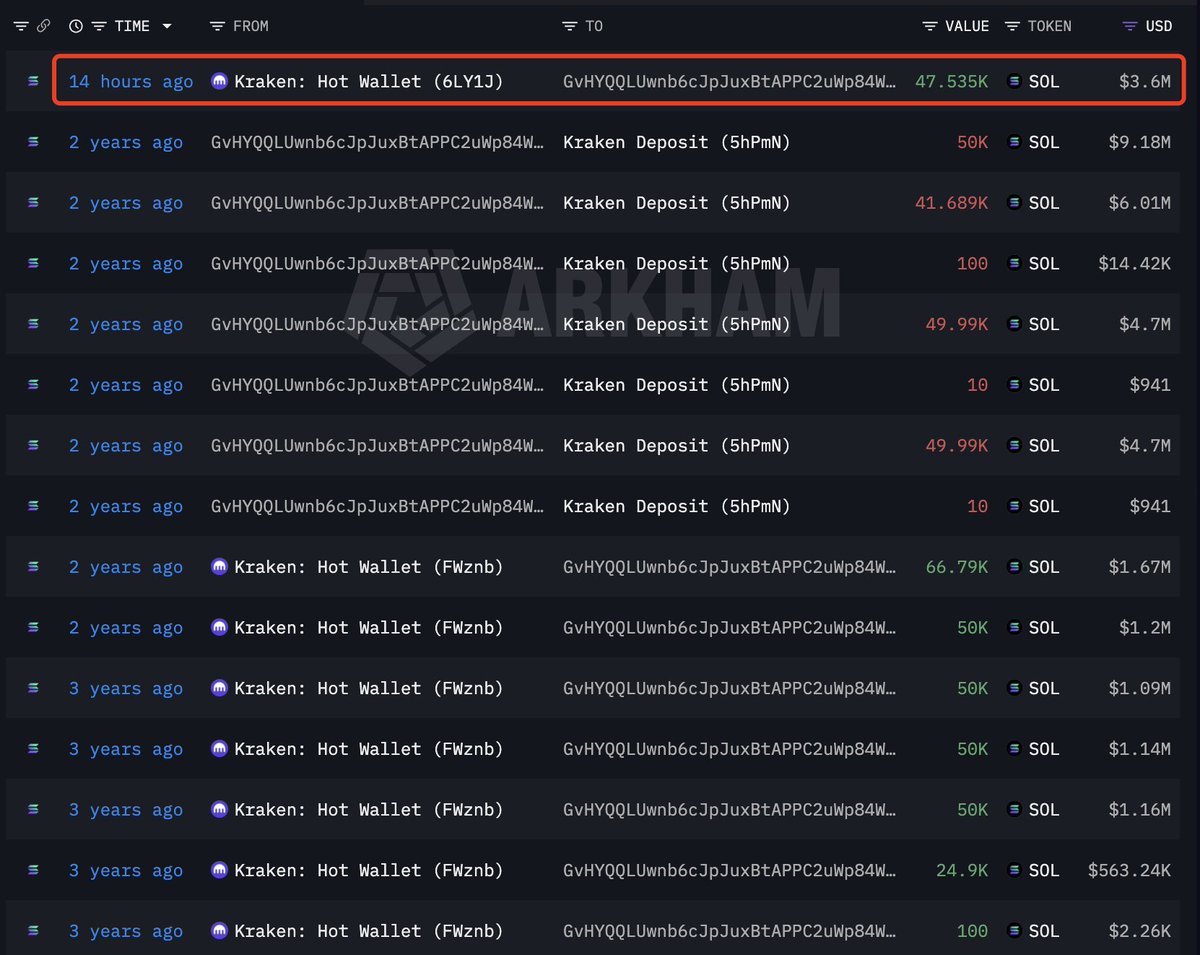Click the TOKEN column header label

pos(1050,26)
